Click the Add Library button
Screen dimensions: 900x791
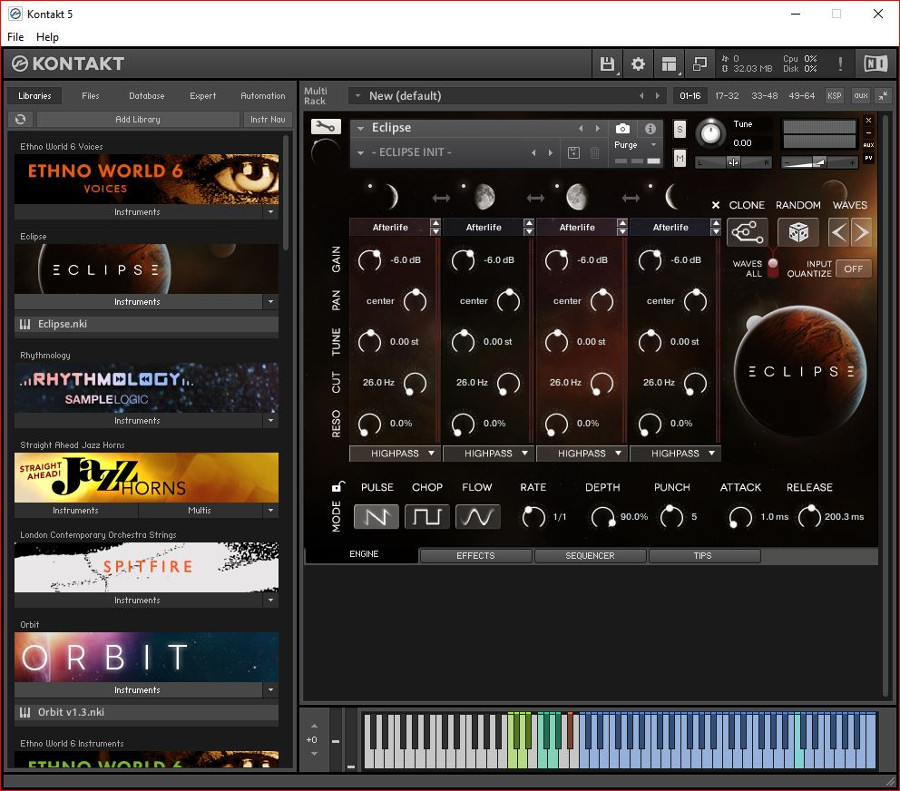pyautogui.click(x=138, y=119)
